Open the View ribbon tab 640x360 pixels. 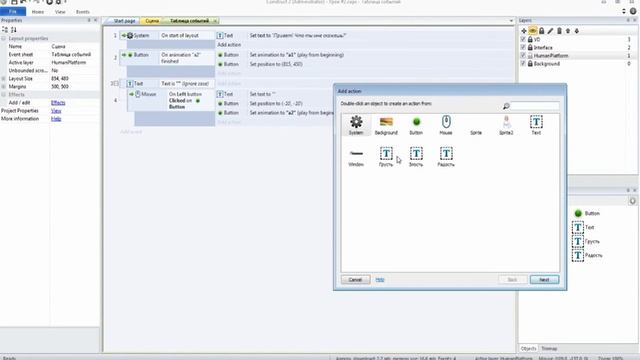click(x=60, y=12)
